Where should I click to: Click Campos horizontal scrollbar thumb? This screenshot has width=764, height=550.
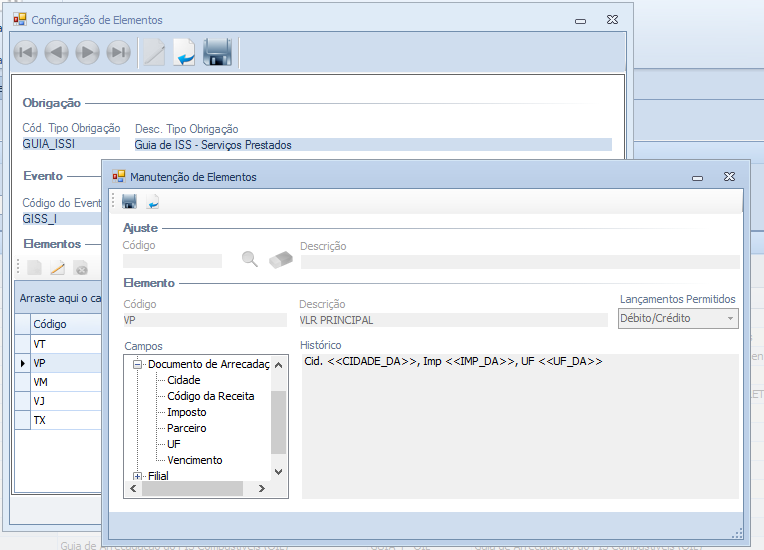click(x=192, y=489)
